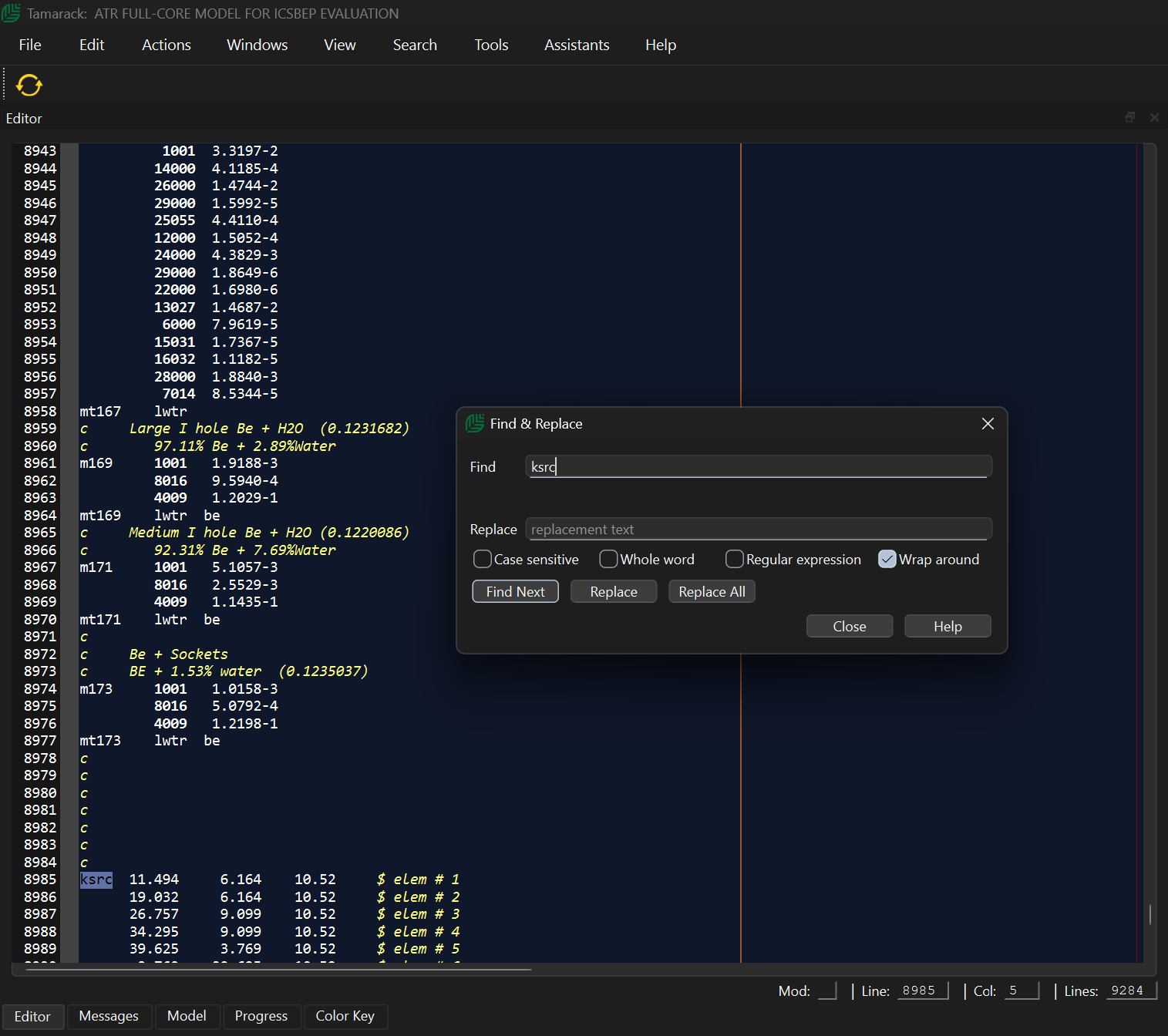Switch to the Color Key tab
1168x1036 pixels.
tap(345, 1016)
